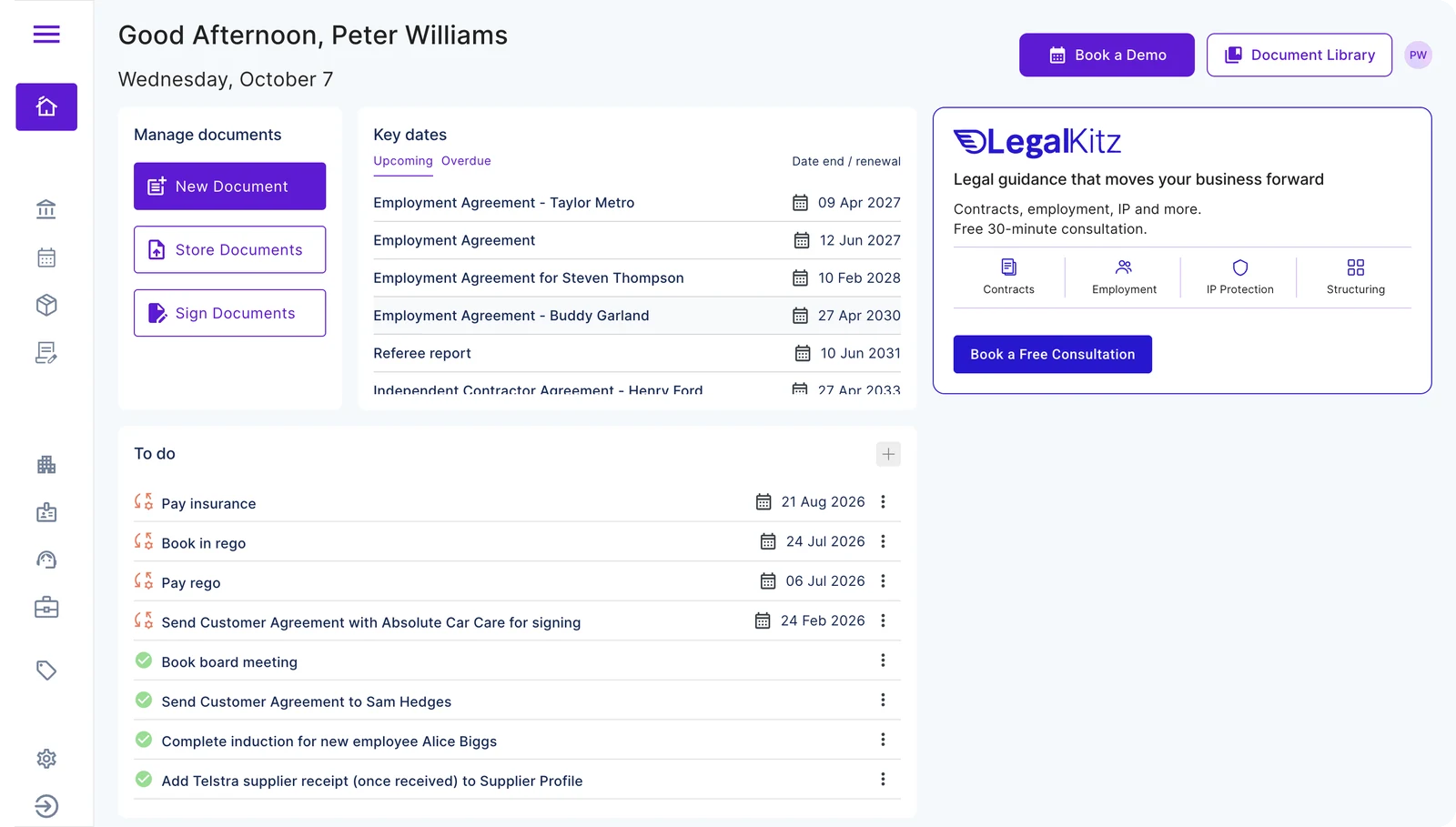Image resolution: width=1456 pixels, height=827 pixels.
Task: Open the headset support sidebar icon
Action: (x=46, y=560)
